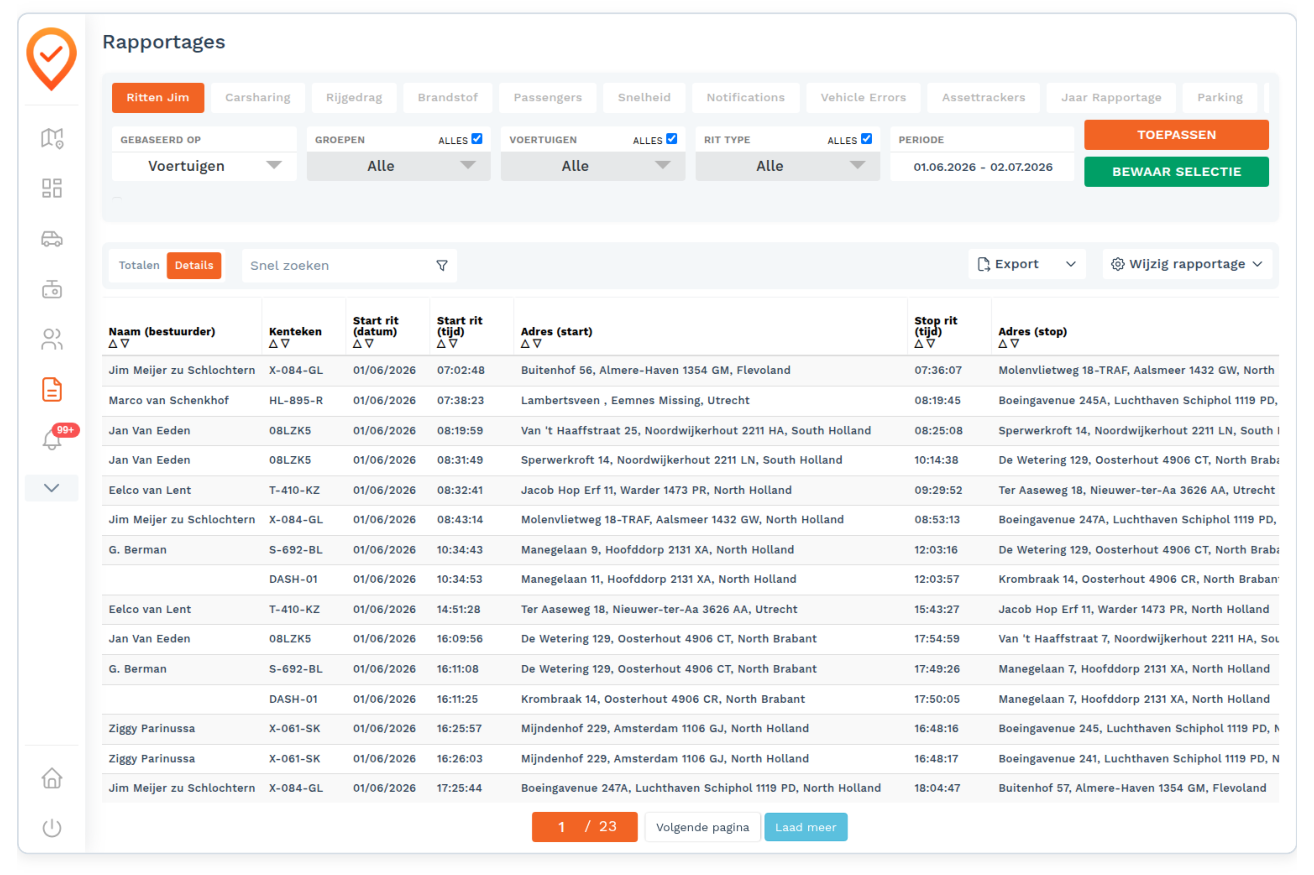Select the vehicle car icon in sidebar

(x=52, y=239)
